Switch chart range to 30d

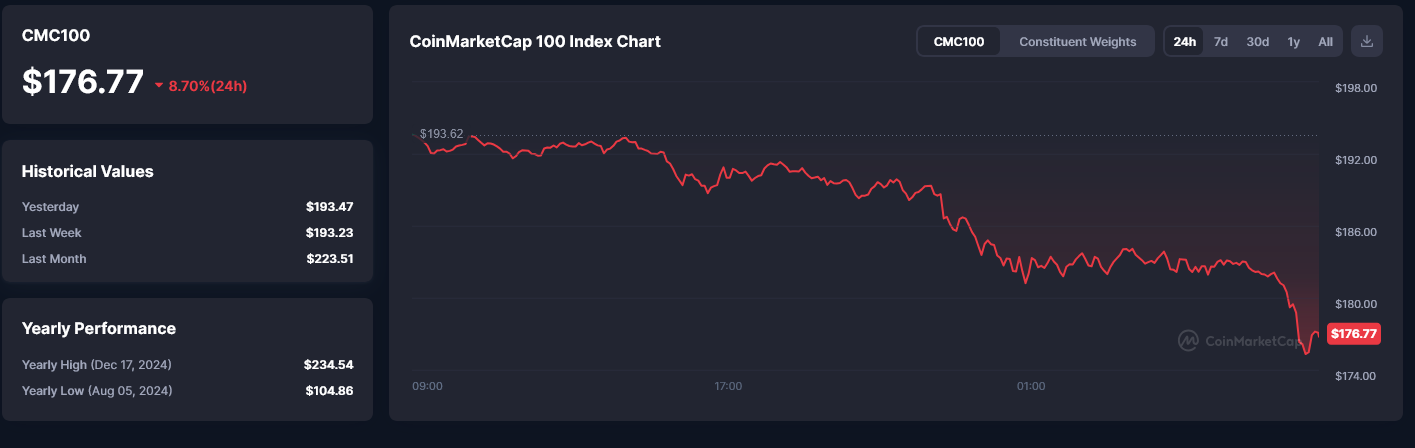[1257, 41]
